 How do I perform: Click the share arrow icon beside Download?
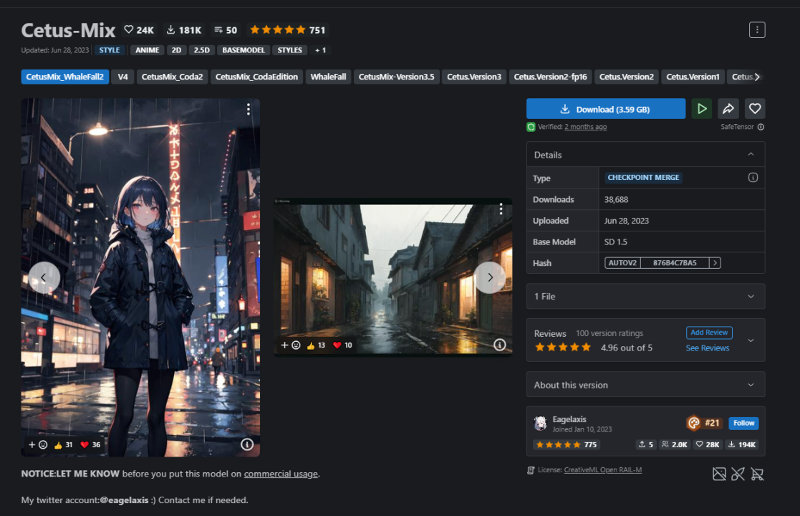(x=729, y=109)
